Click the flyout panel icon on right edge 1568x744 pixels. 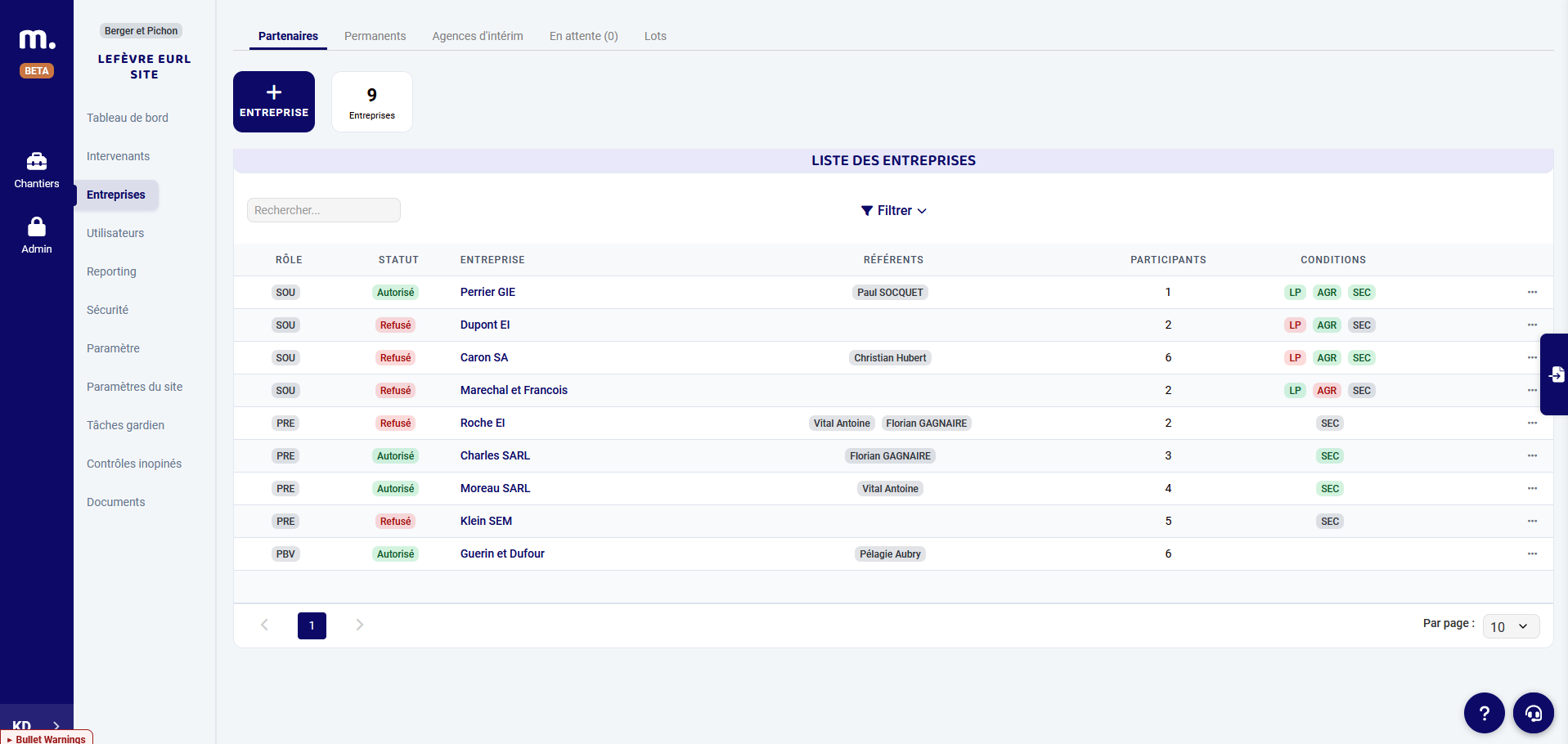click(1557, 374)
